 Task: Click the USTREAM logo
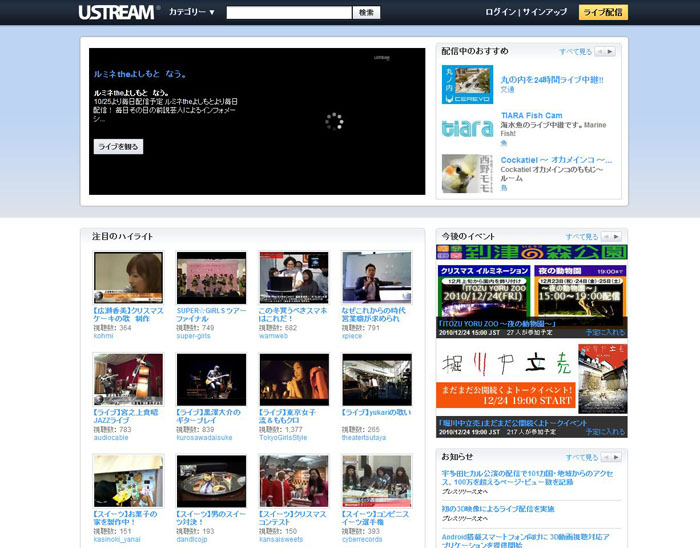click(x=118, y=12)
